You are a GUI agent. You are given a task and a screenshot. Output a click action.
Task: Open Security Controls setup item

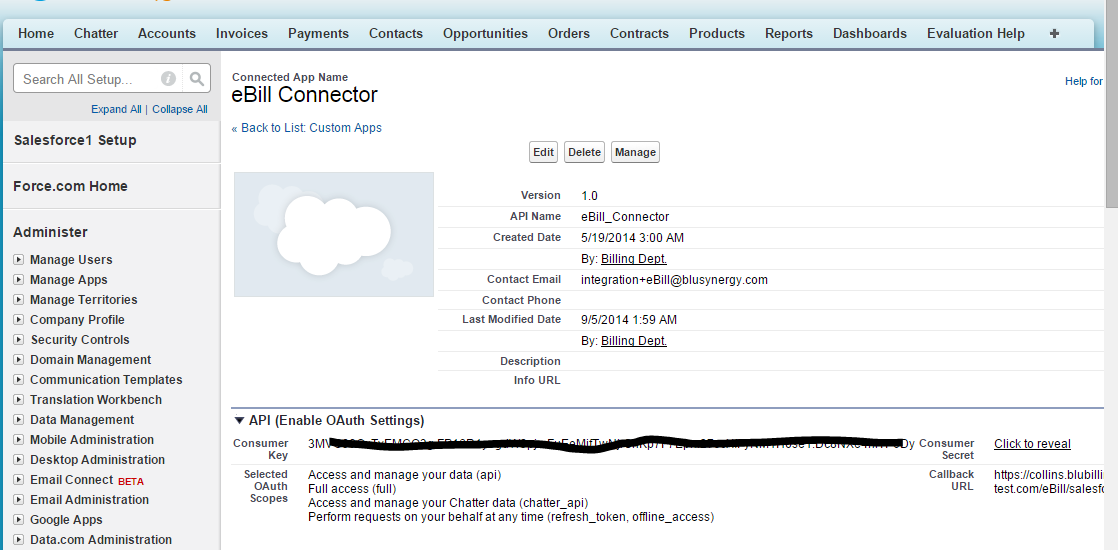[x=80, y=340]
